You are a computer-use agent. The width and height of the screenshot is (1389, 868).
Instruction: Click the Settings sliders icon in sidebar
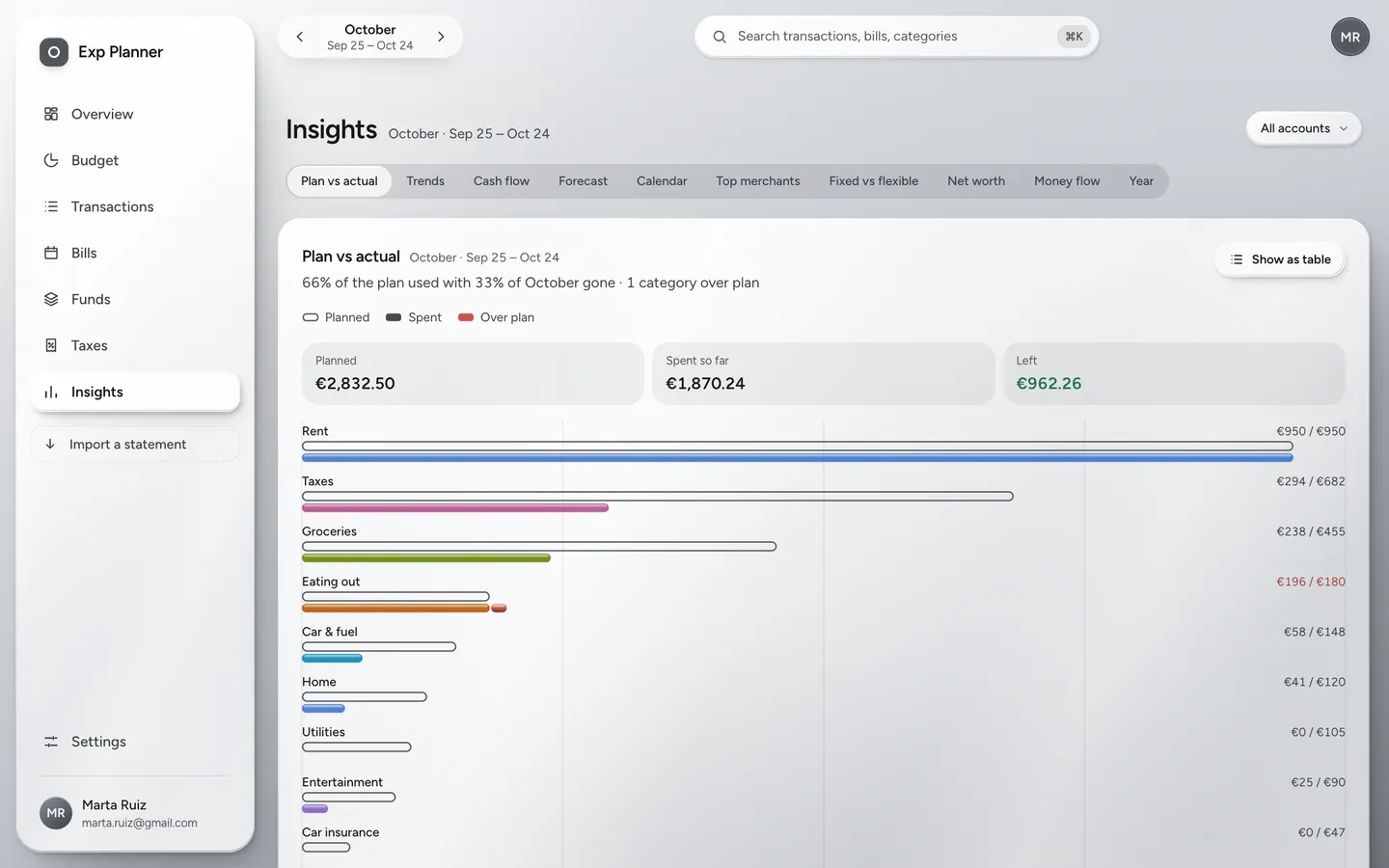[51, 742]
